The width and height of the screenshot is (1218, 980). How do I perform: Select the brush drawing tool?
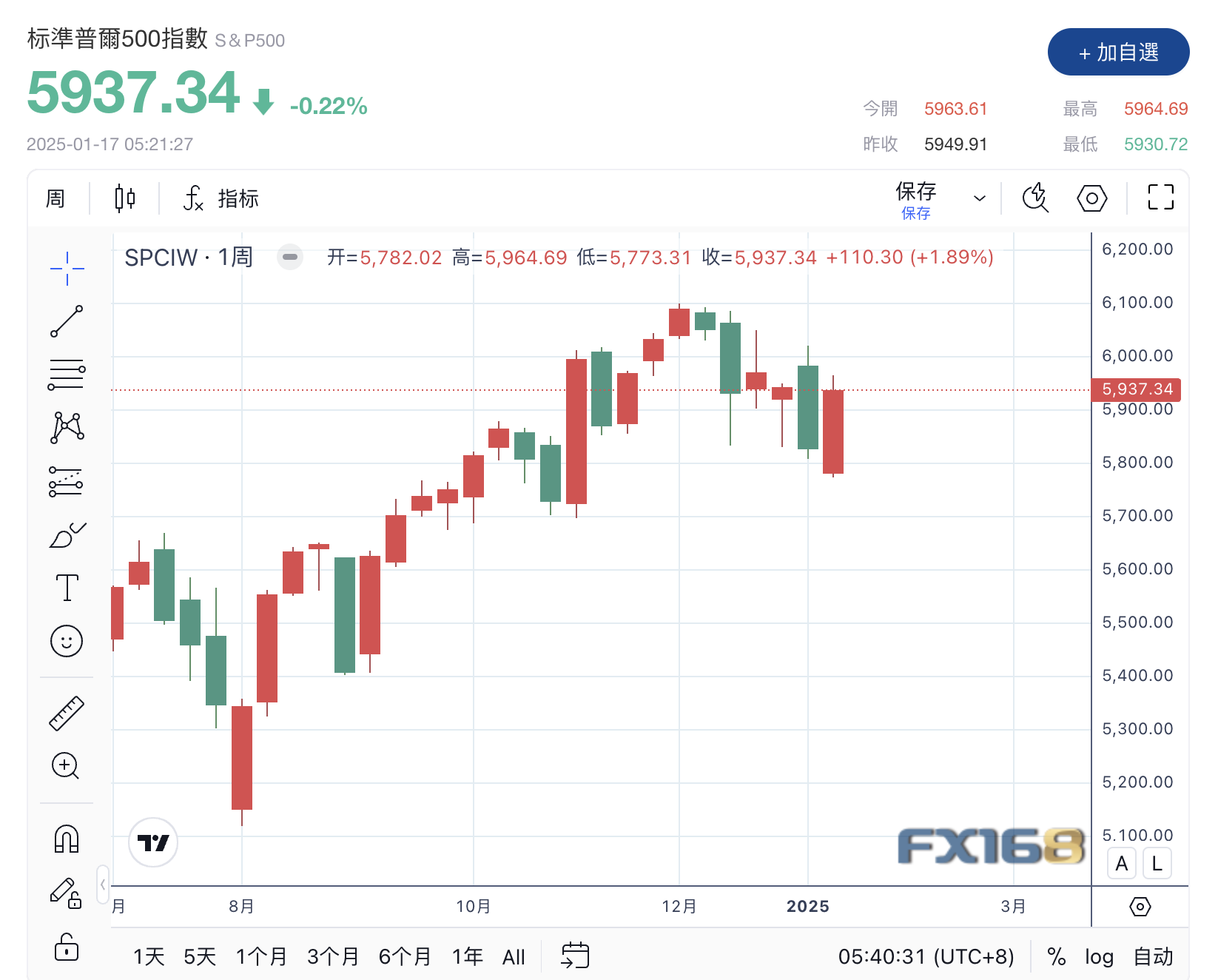[67, 534]
